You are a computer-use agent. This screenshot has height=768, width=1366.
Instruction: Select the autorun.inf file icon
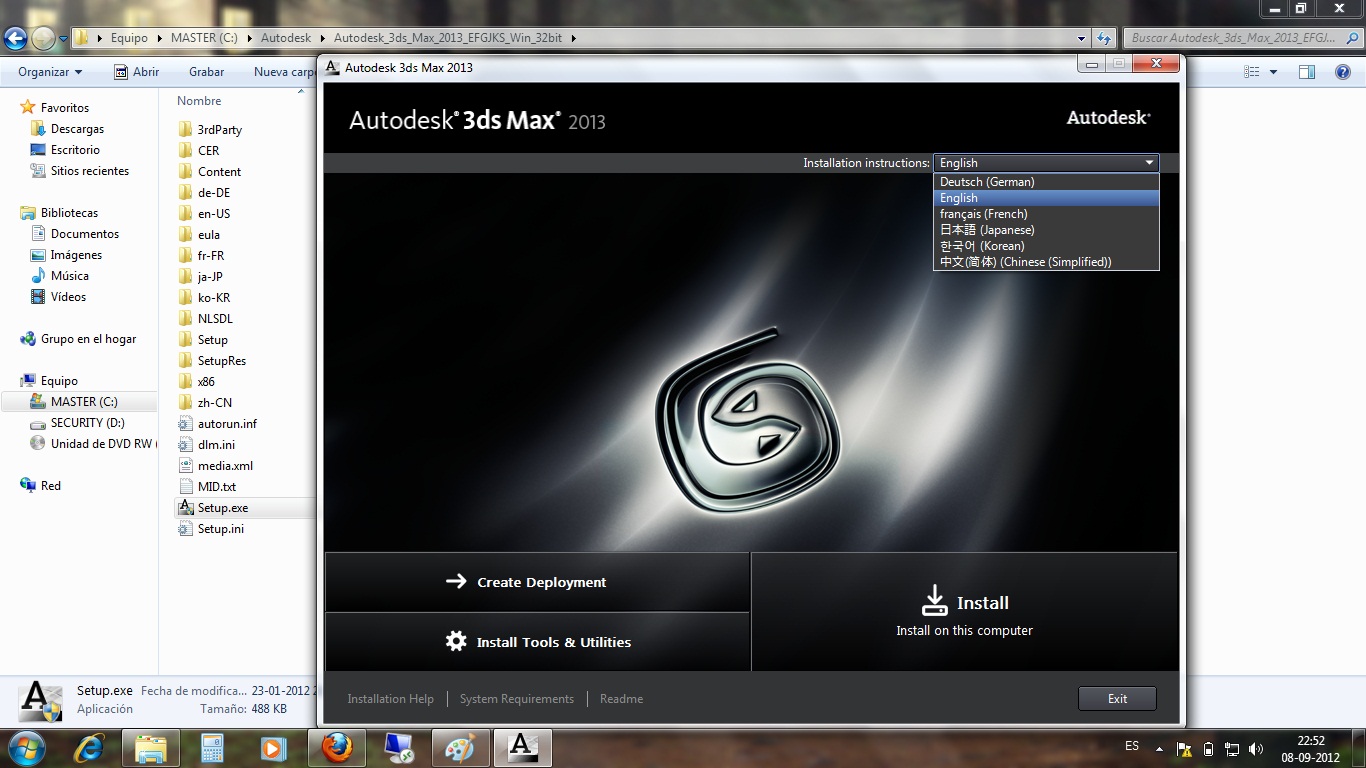(185, 423)
